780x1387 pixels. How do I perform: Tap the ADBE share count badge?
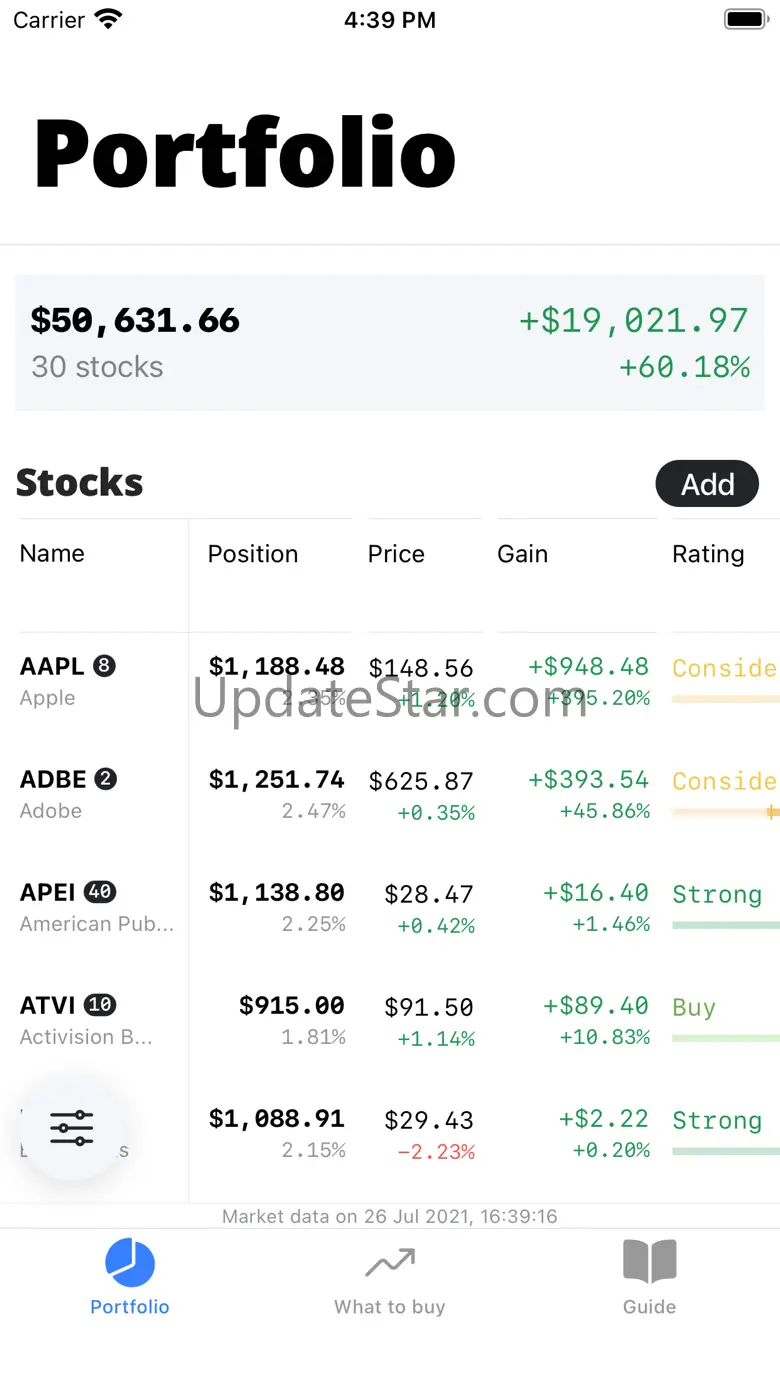click(x=106, y=779)
